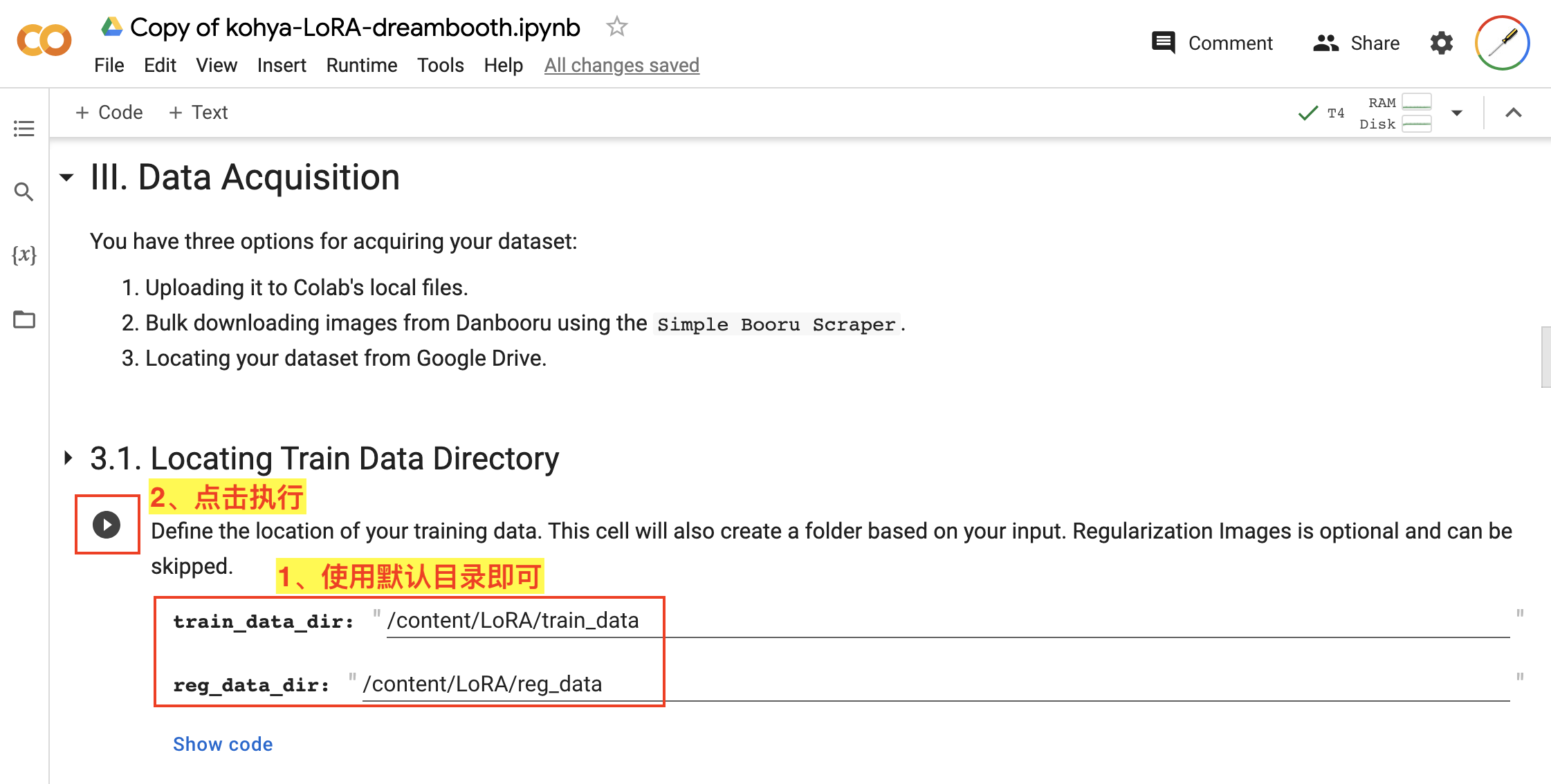The height and width of the screenshot is (784, 1551).
Task: Add a new cell with + Code
Action: point(109,112)
